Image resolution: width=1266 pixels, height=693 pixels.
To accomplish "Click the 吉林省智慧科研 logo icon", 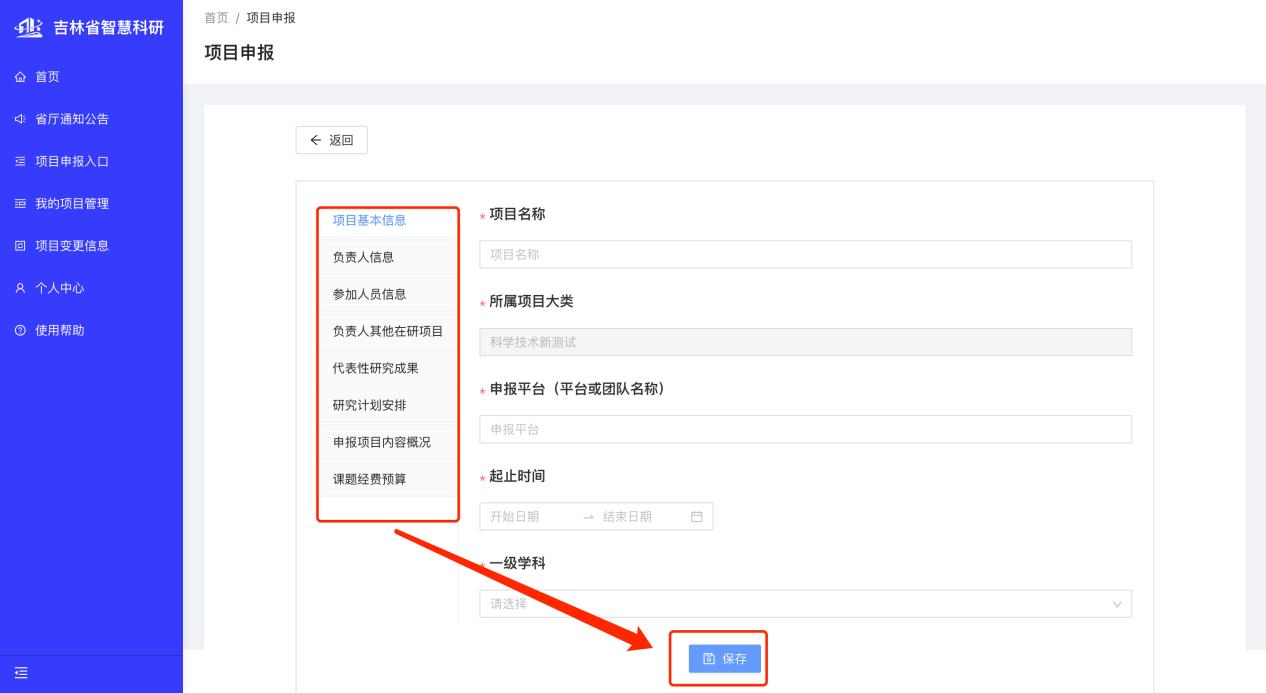I will 27,27.
